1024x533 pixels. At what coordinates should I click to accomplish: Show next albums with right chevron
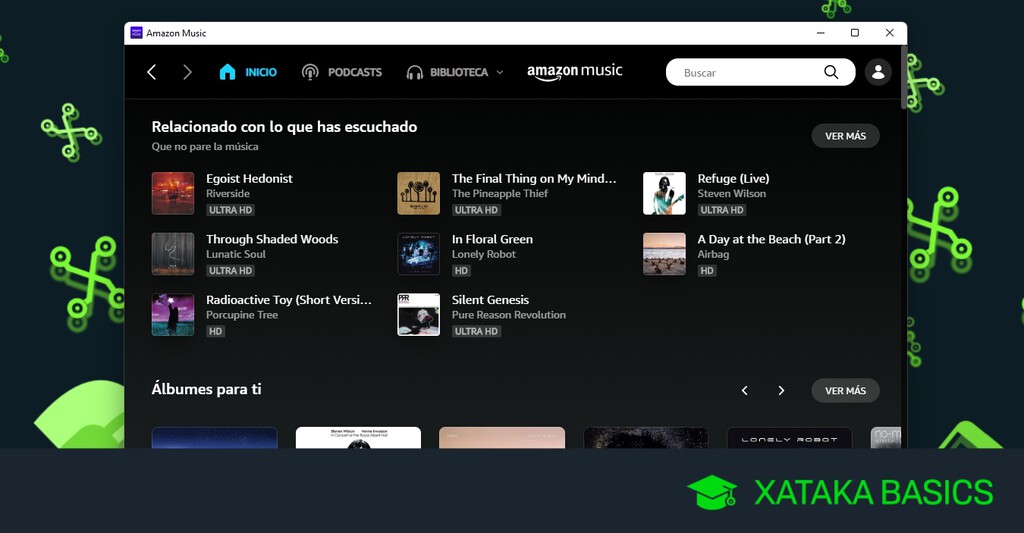(x=781, y=391)
